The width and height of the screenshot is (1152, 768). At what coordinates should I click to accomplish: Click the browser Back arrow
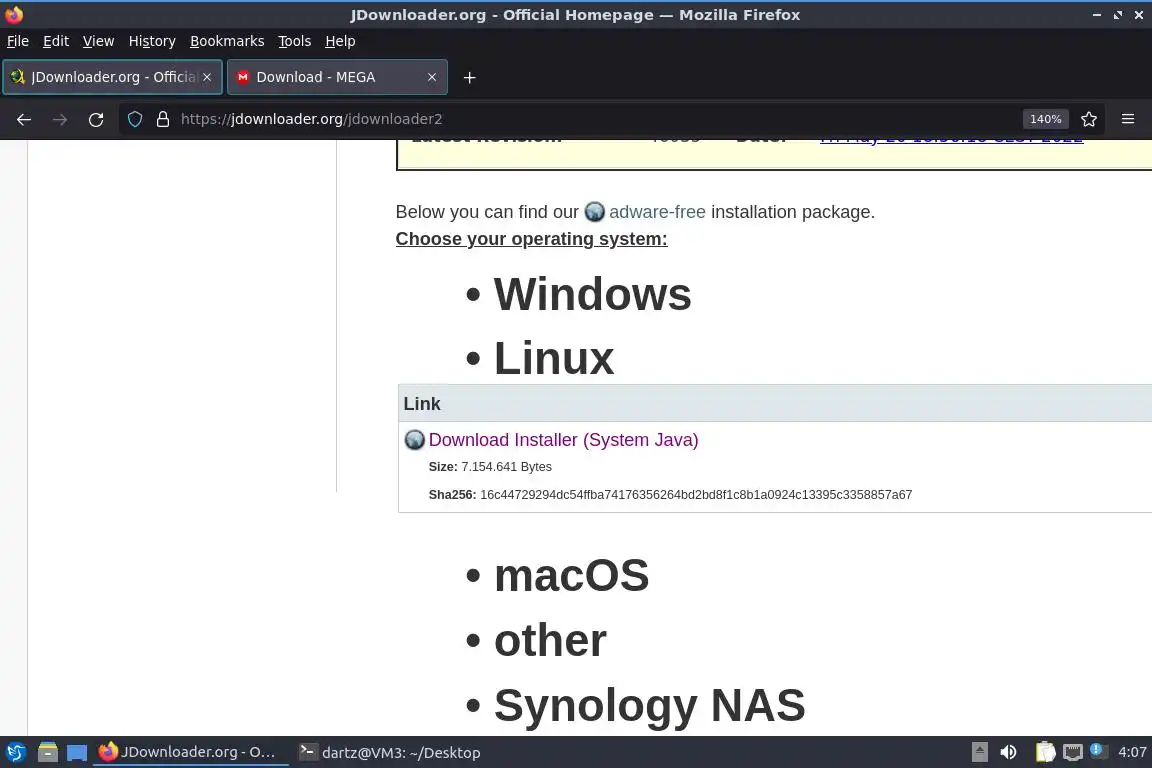24,119
